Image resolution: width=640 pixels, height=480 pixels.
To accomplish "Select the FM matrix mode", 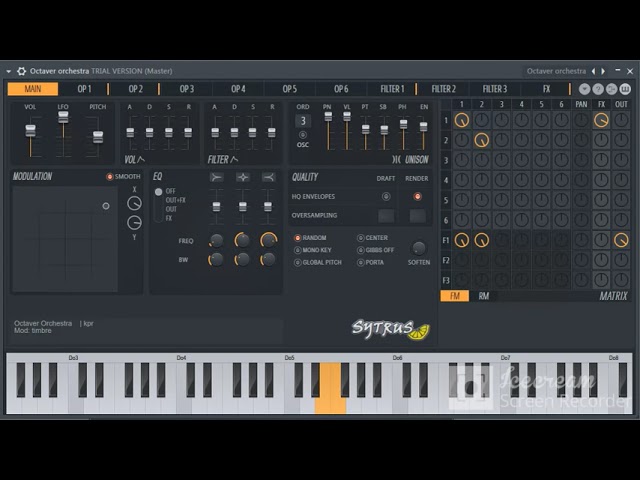I will (x=455, y=296).
